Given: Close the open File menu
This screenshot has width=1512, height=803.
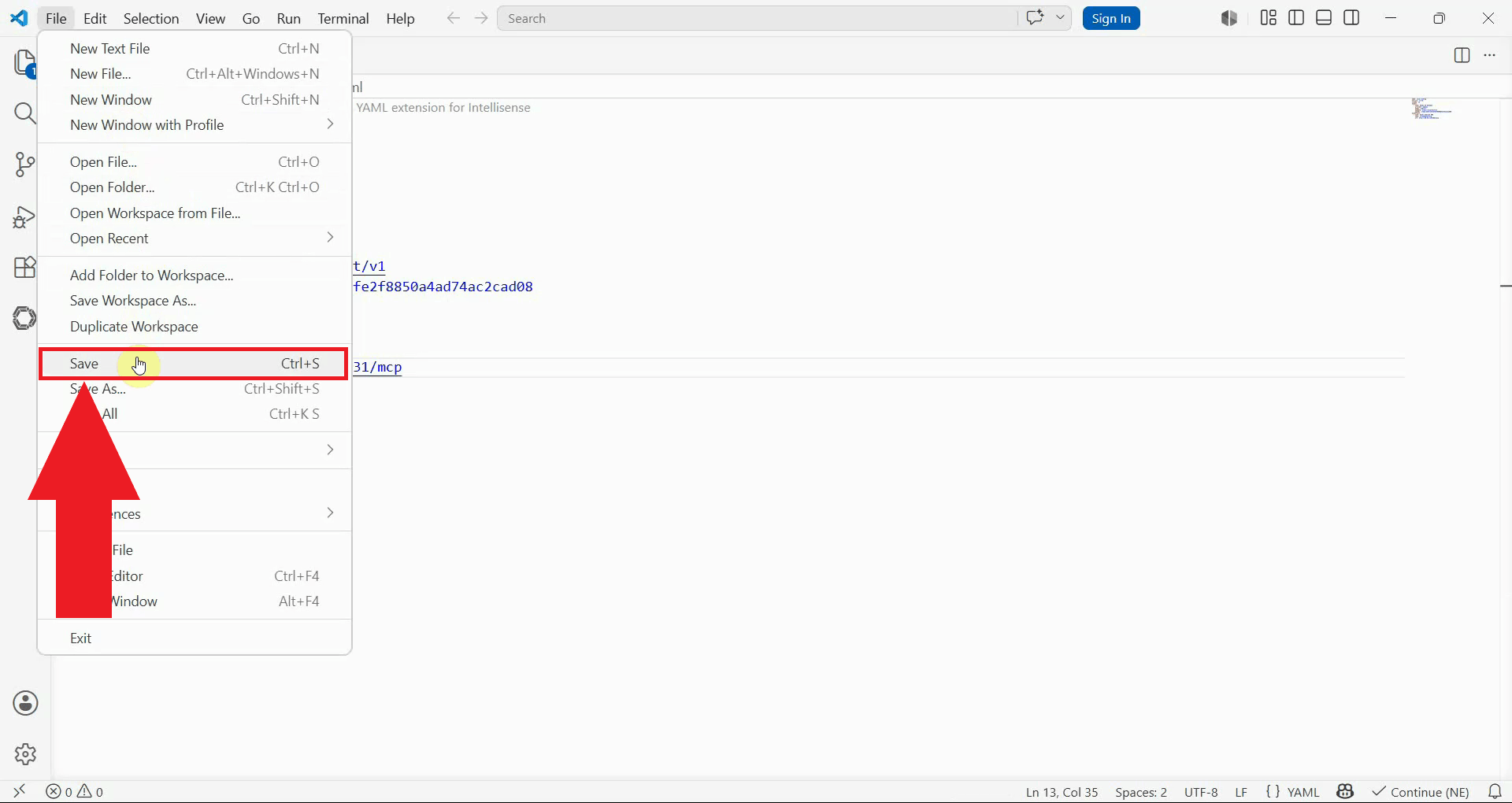Looking at the screenshot, I should coord(56,18).
